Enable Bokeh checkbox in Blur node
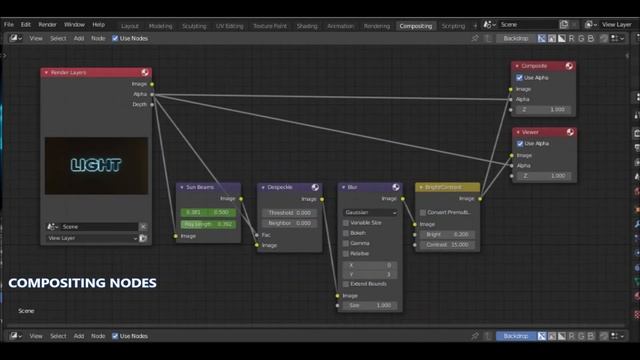The image size is (640, 360). (346, 233)
